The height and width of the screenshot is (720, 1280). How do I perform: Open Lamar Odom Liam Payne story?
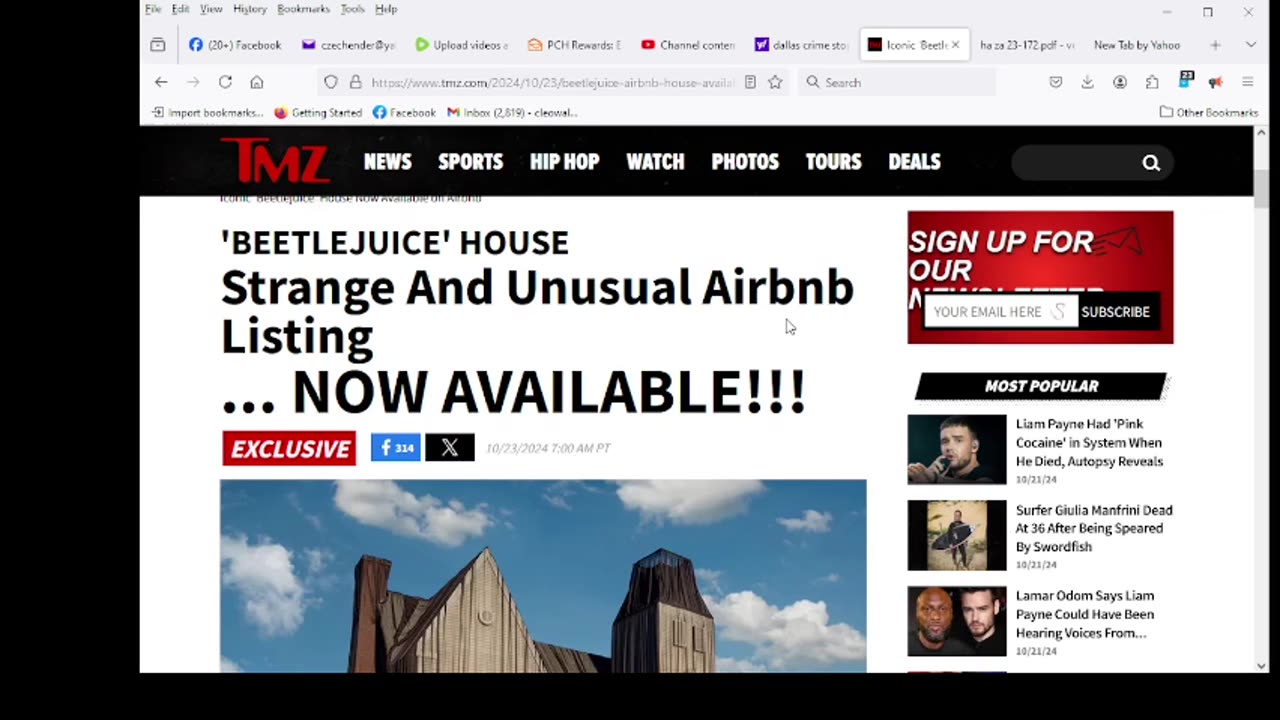1085,614
